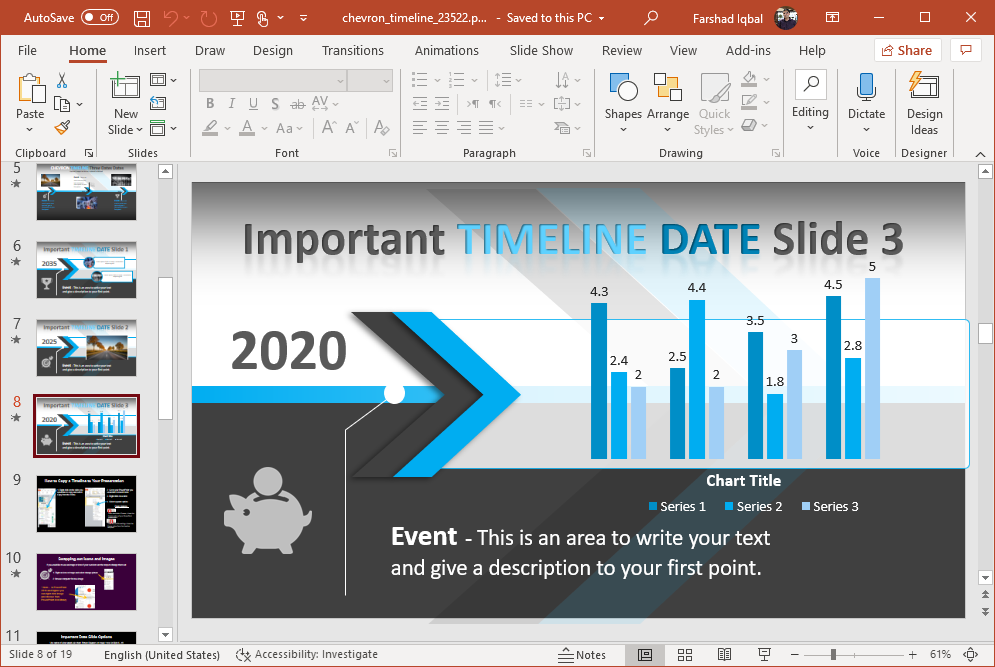Select the Format Painter tool
The image size is (995, 667).
point(62,128)
